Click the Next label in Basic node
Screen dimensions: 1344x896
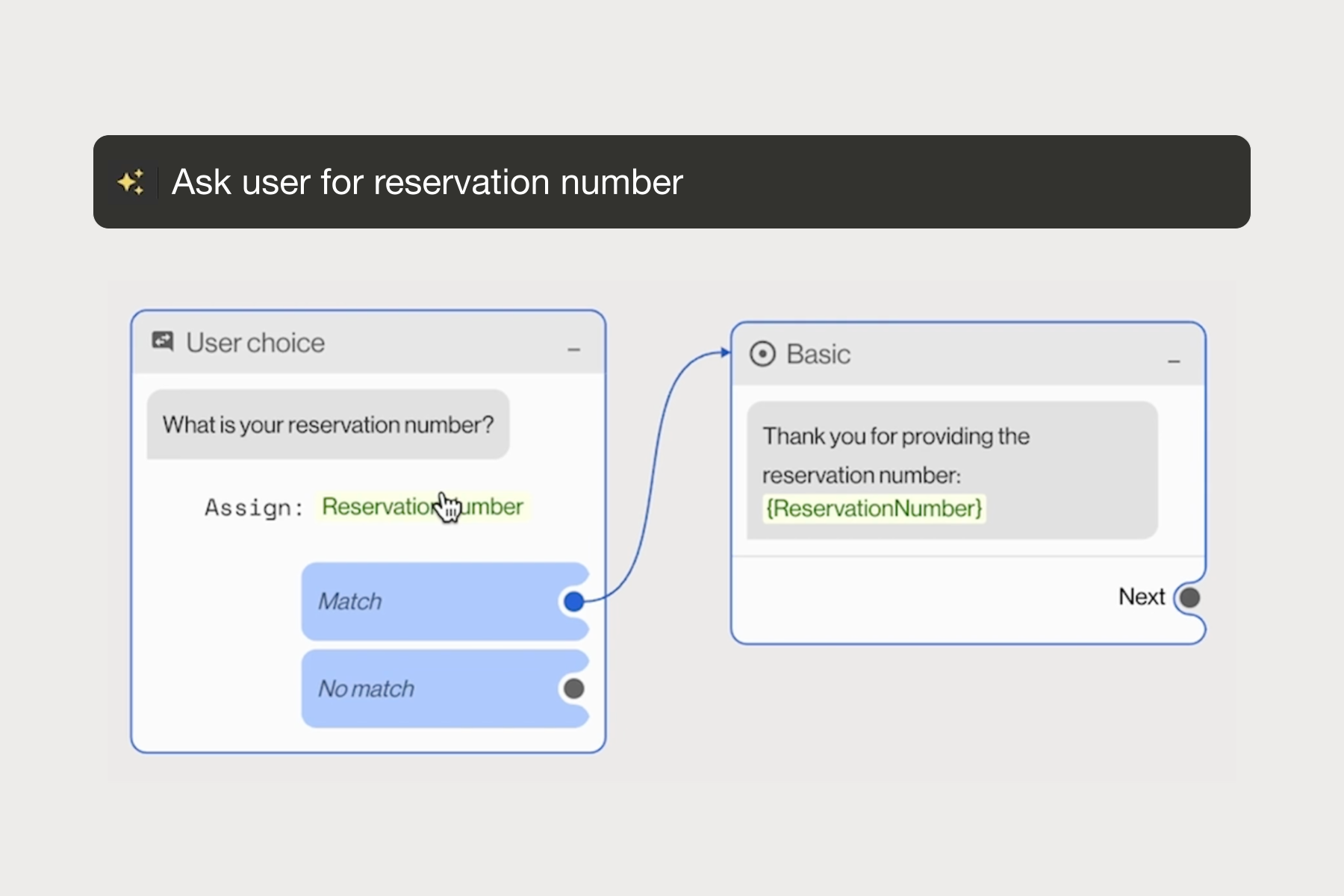(1142, 597)
